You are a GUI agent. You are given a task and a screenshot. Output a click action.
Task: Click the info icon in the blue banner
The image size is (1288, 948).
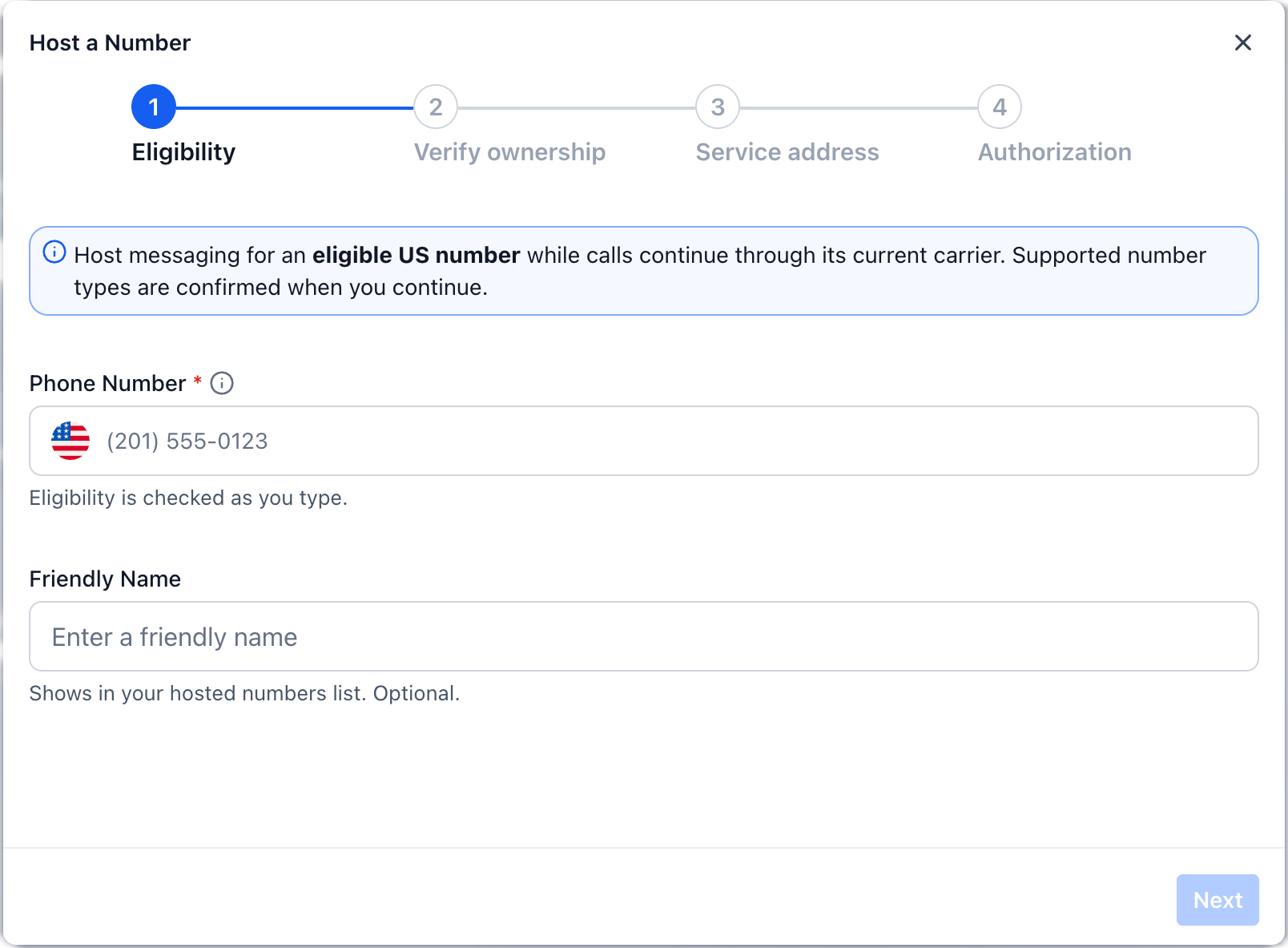(54, 252)
